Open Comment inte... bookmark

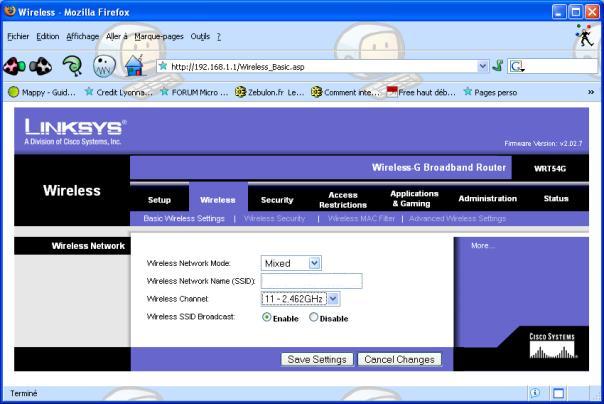click(x=345, y=92)
